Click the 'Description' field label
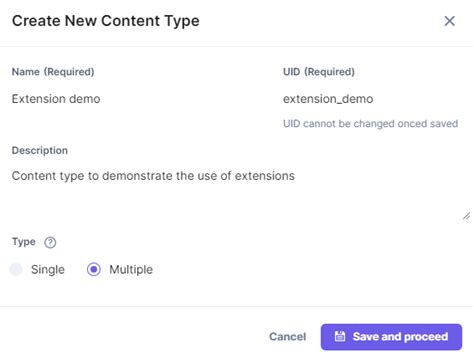Viewport: 474px width, 363px height. pos(40,150)
